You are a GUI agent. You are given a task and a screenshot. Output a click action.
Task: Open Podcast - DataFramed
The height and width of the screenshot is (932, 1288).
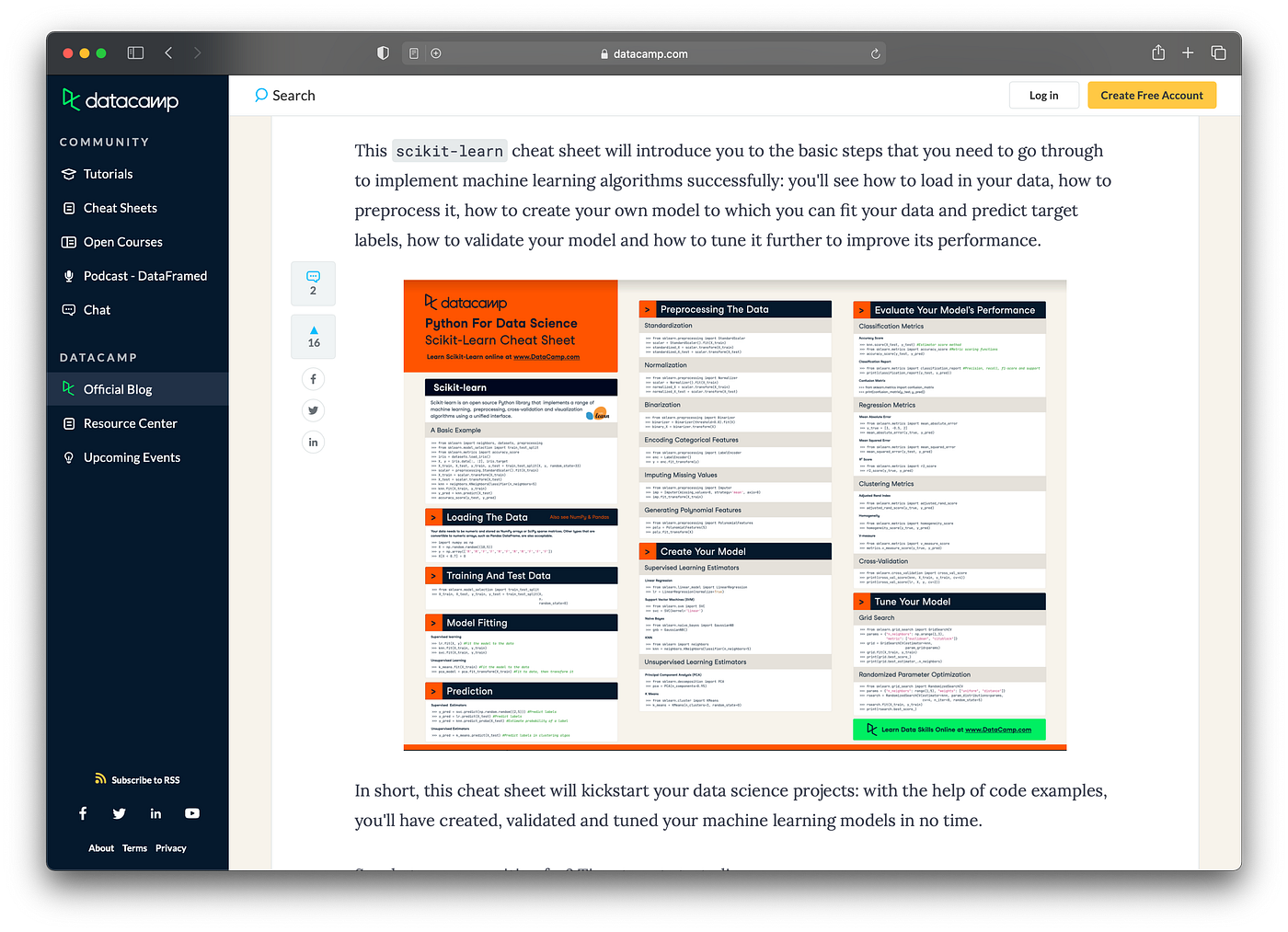144,275
